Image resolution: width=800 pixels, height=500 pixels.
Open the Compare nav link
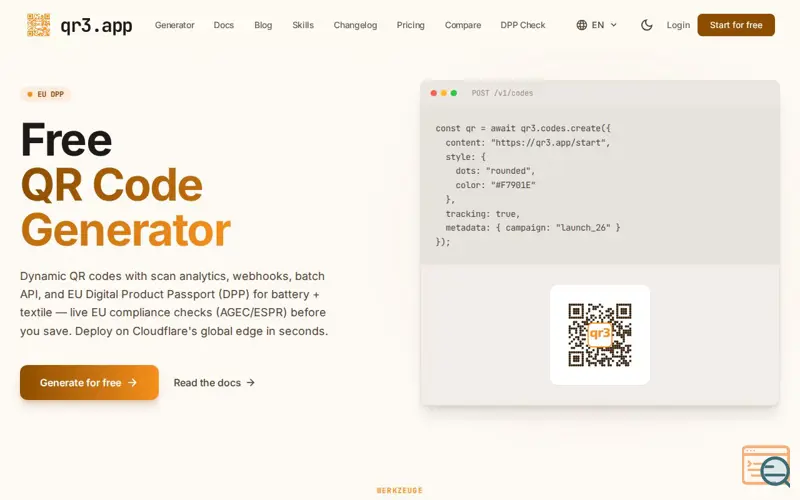coord(463,25)
